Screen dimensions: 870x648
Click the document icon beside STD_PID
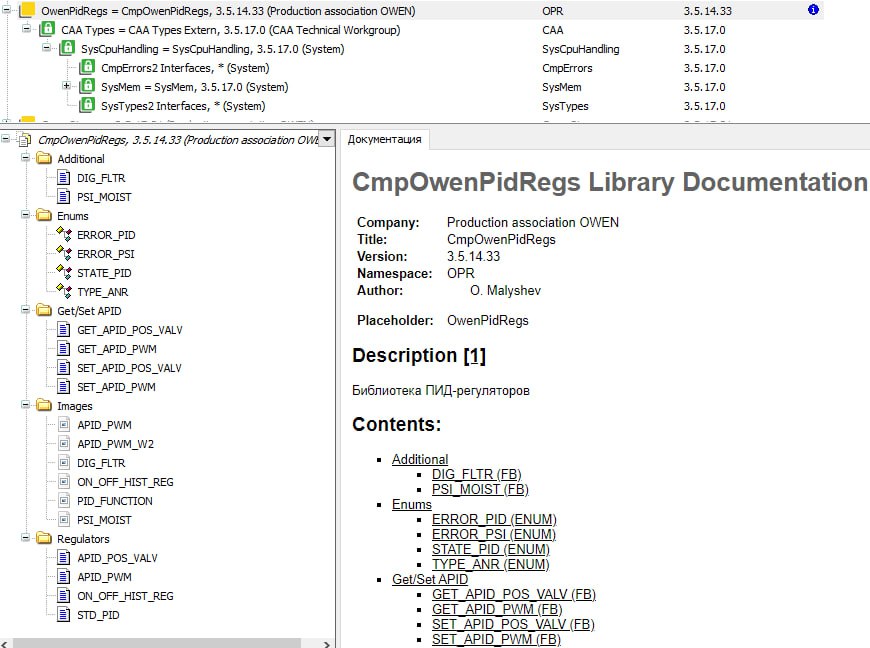(x=64, y=615)
